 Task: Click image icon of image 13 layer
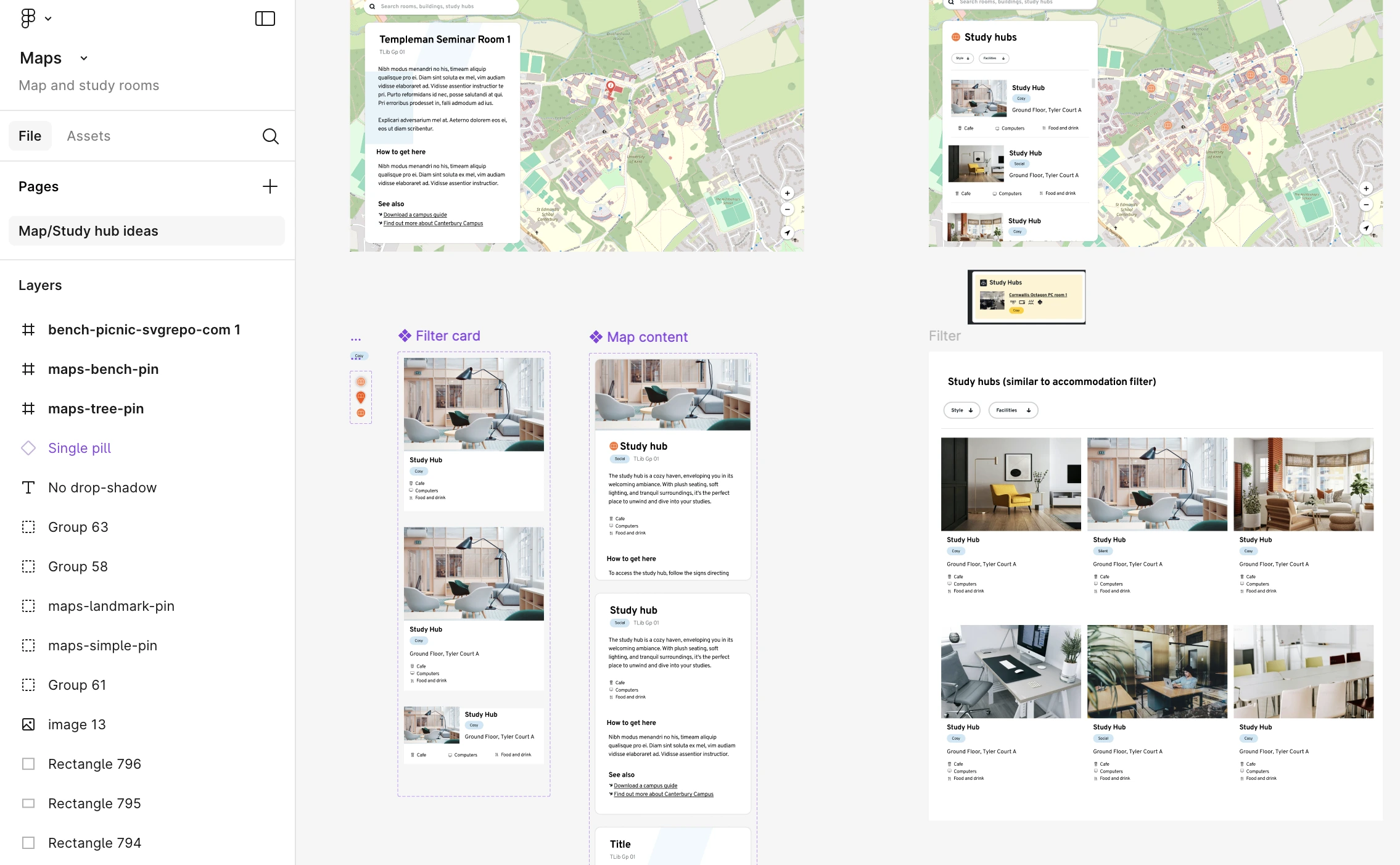tap(28, 724)
